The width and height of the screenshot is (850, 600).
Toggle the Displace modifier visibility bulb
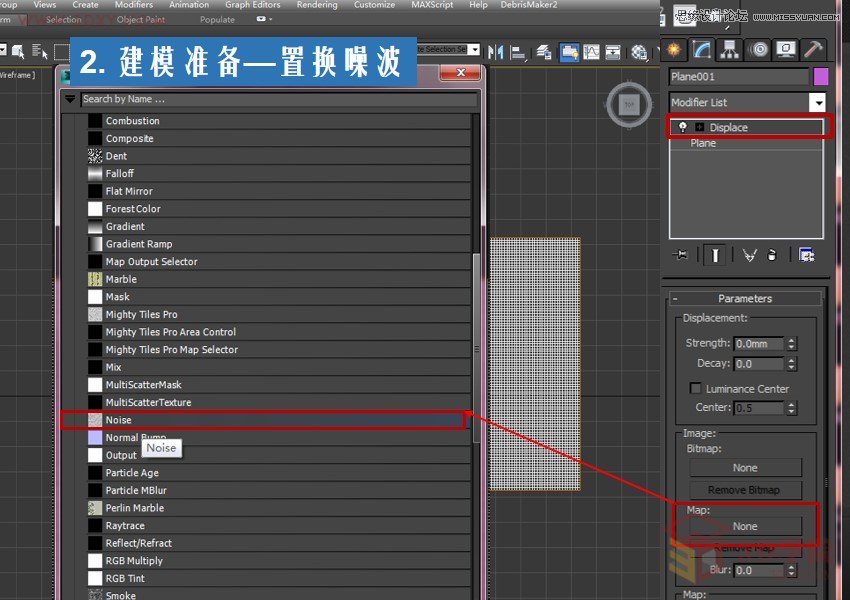tap(684, 127)
